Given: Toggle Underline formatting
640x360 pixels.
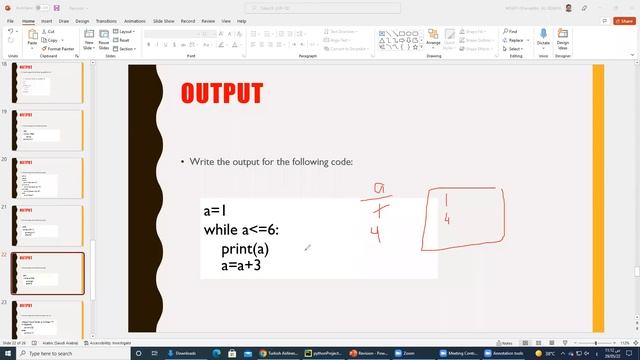Looking at the screenshot, I should [166, 44].
